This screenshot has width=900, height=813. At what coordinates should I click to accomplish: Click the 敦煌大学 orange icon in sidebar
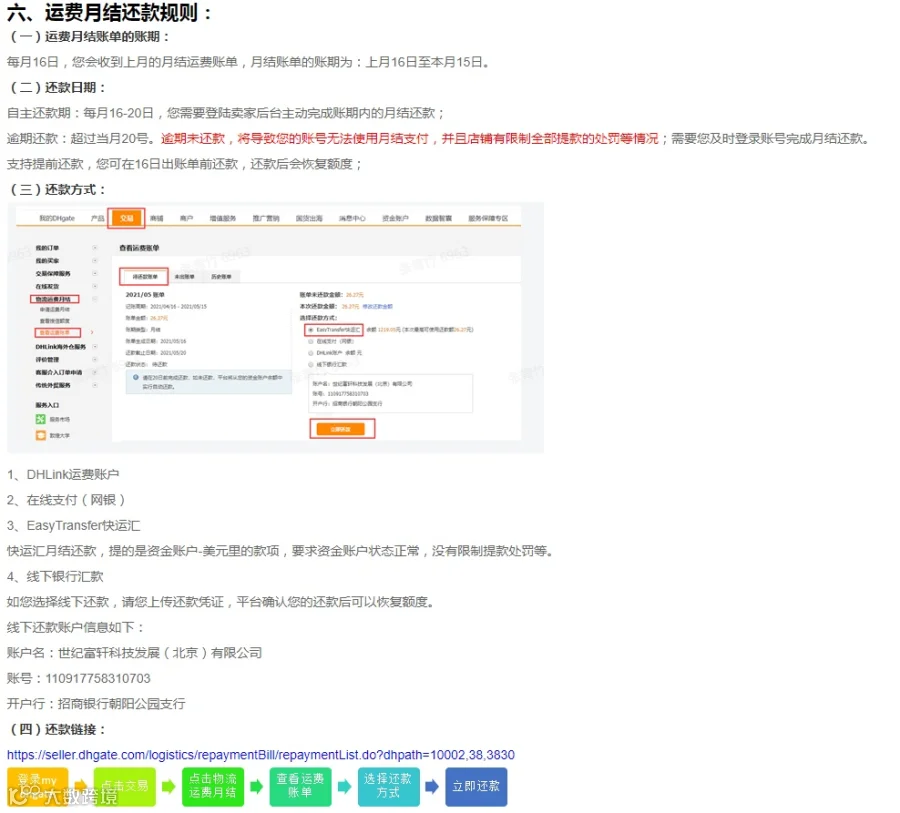[40, 435]
